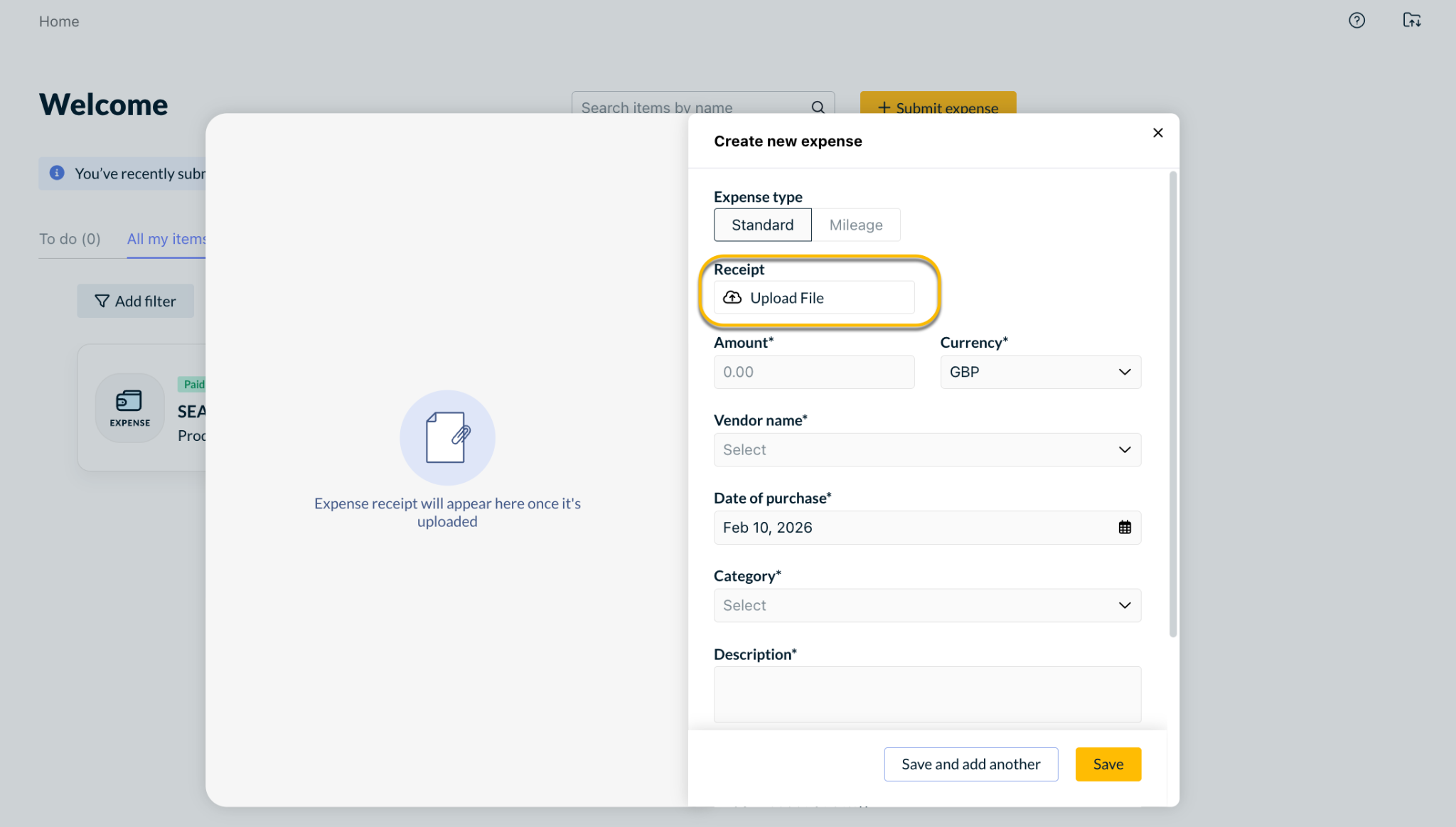This screenshot has height=827, width=1456.
Task: Open the Category select dropdown
Action: [x=927, y=606]
